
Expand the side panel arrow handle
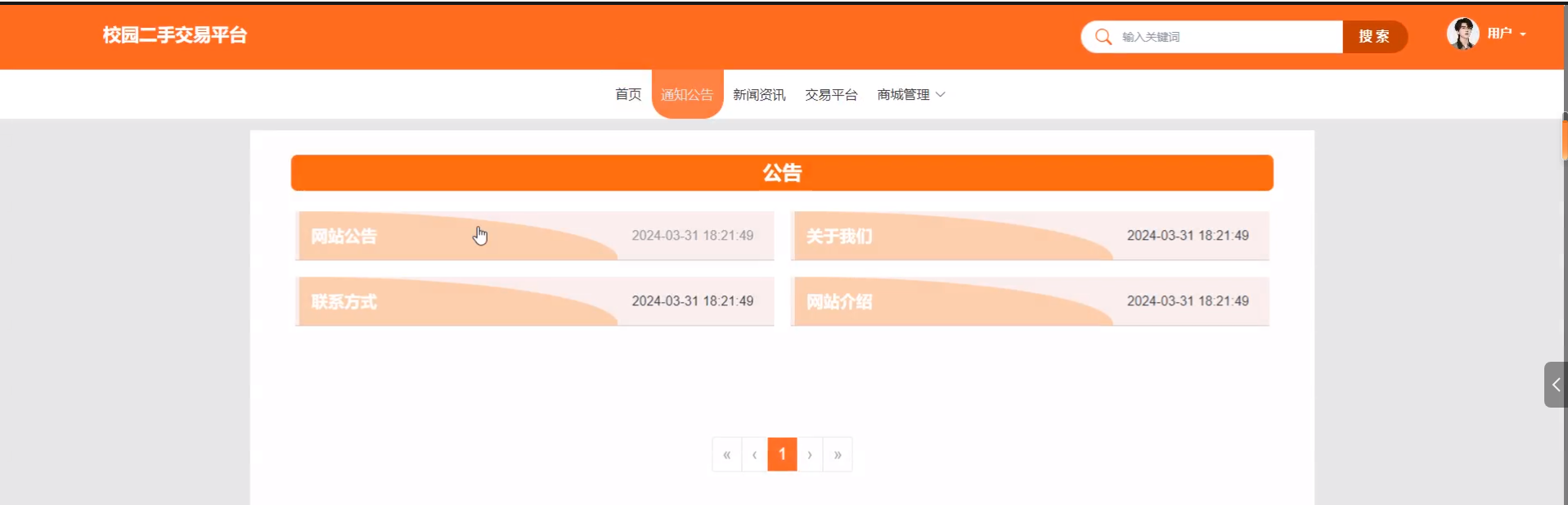(x=1556, y=385)
